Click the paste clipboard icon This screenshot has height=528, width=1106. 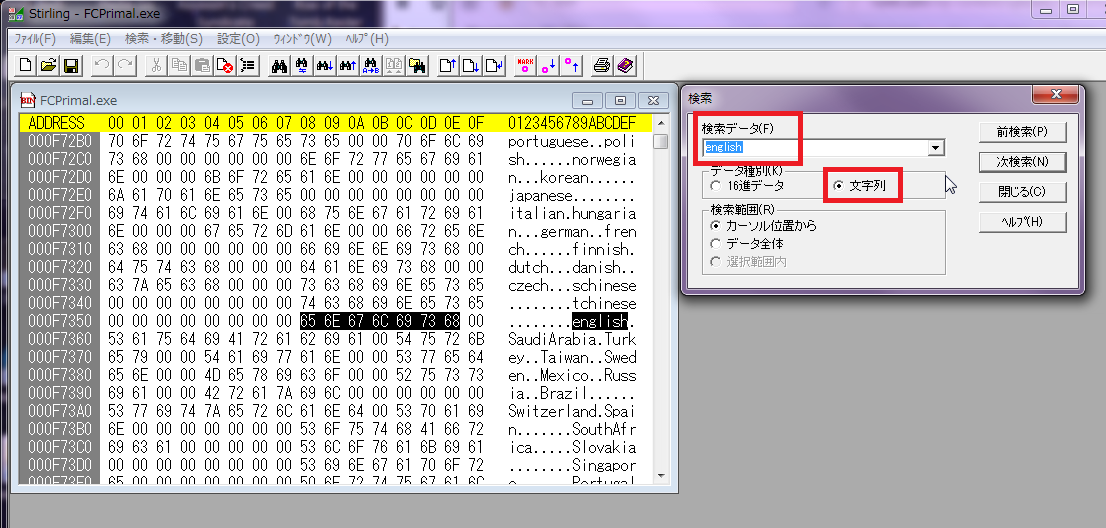click(x=202, y=66)
